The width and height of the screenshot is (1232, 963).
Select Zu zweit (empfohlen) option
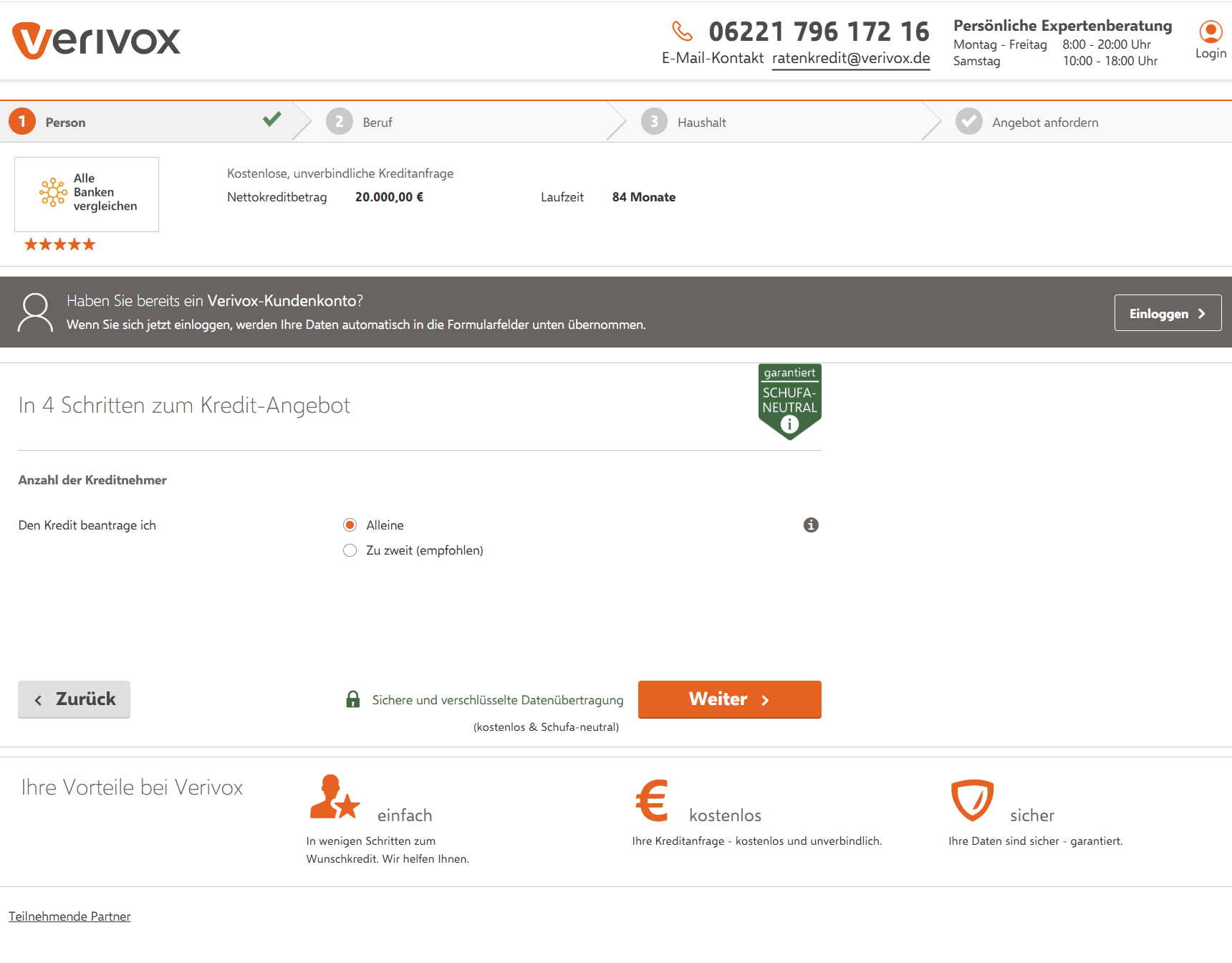[350, 550]
